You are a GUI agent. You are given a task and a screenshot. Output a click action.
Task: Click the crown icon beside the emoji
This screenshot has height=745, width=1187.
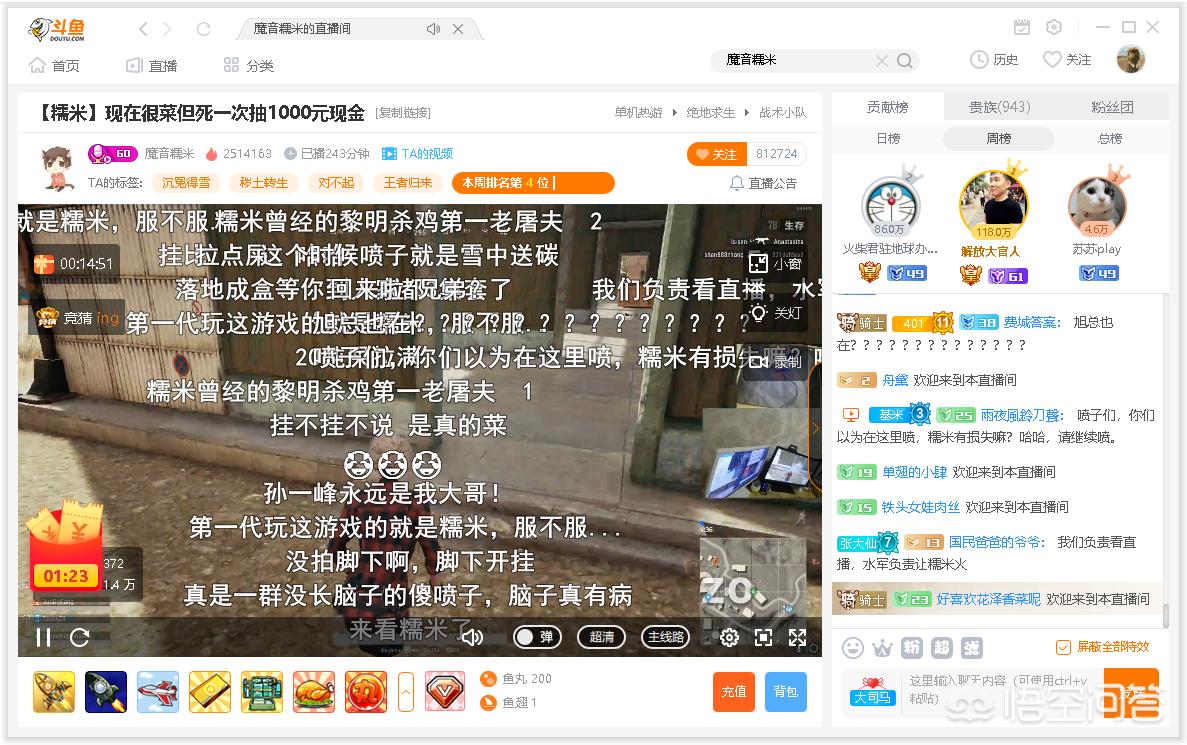pos(883,648)
